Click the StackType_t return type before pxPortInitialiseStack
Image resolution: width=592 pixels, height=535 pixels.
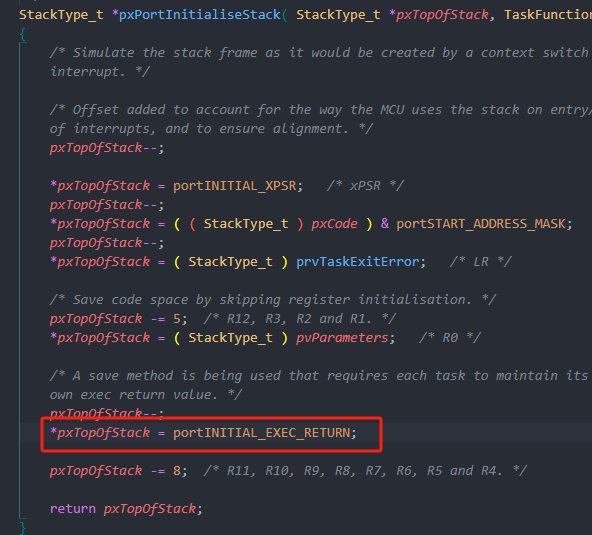pyautogui.click(x=61, y=15)
